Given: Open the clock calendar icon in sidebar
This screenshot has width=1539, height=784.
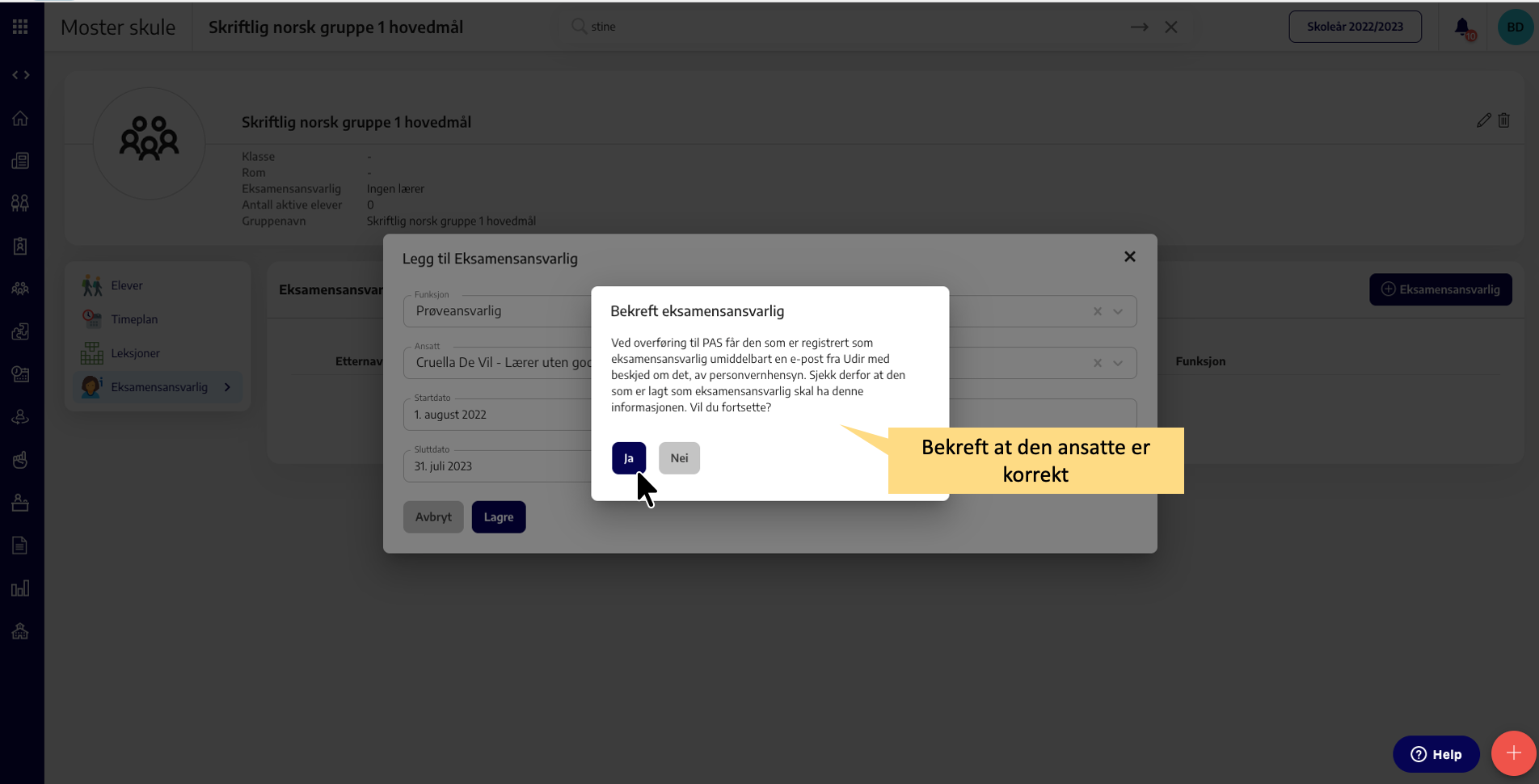Looking at the screenshot, I should [20, 373].
